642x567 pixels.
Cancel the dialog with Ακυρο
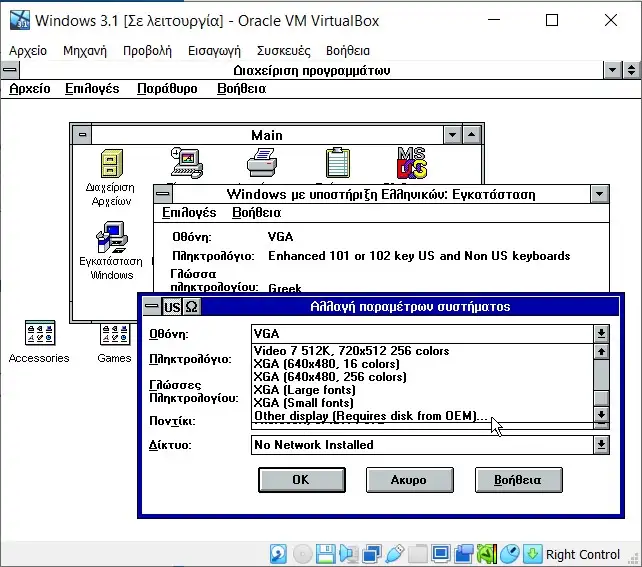click(x=409, y=480)
